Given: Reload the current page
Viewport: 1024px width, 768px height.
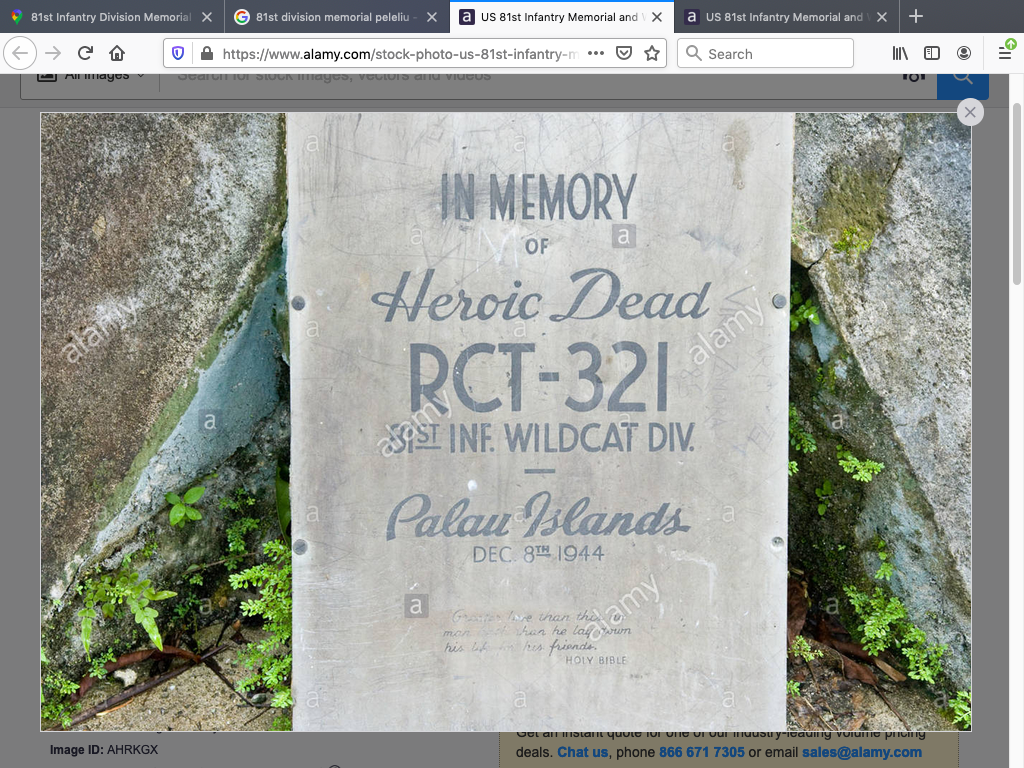Looking at the screenshot, I should (x=85, y=54).
